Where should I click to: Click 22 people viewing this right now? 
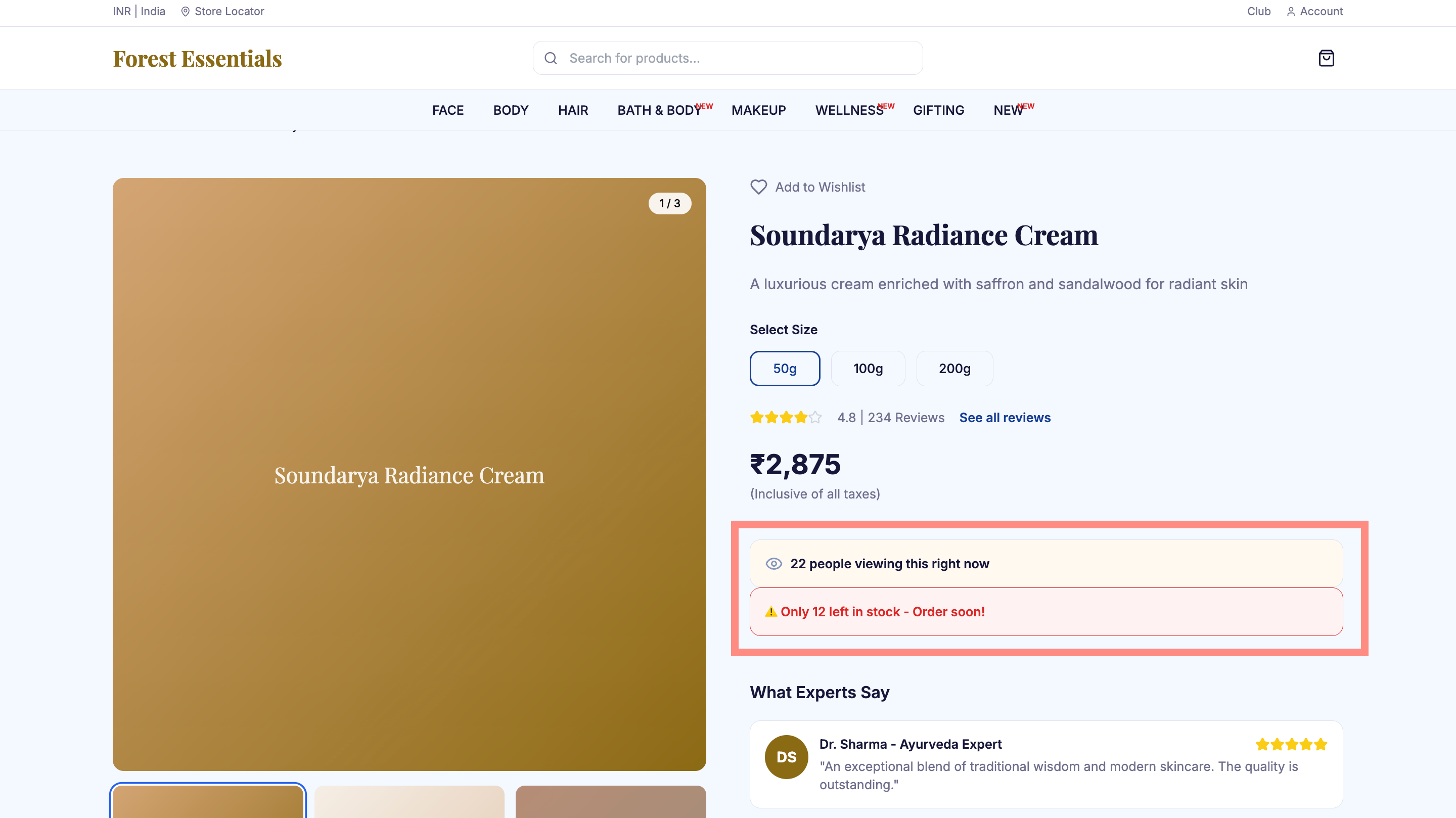890,564
